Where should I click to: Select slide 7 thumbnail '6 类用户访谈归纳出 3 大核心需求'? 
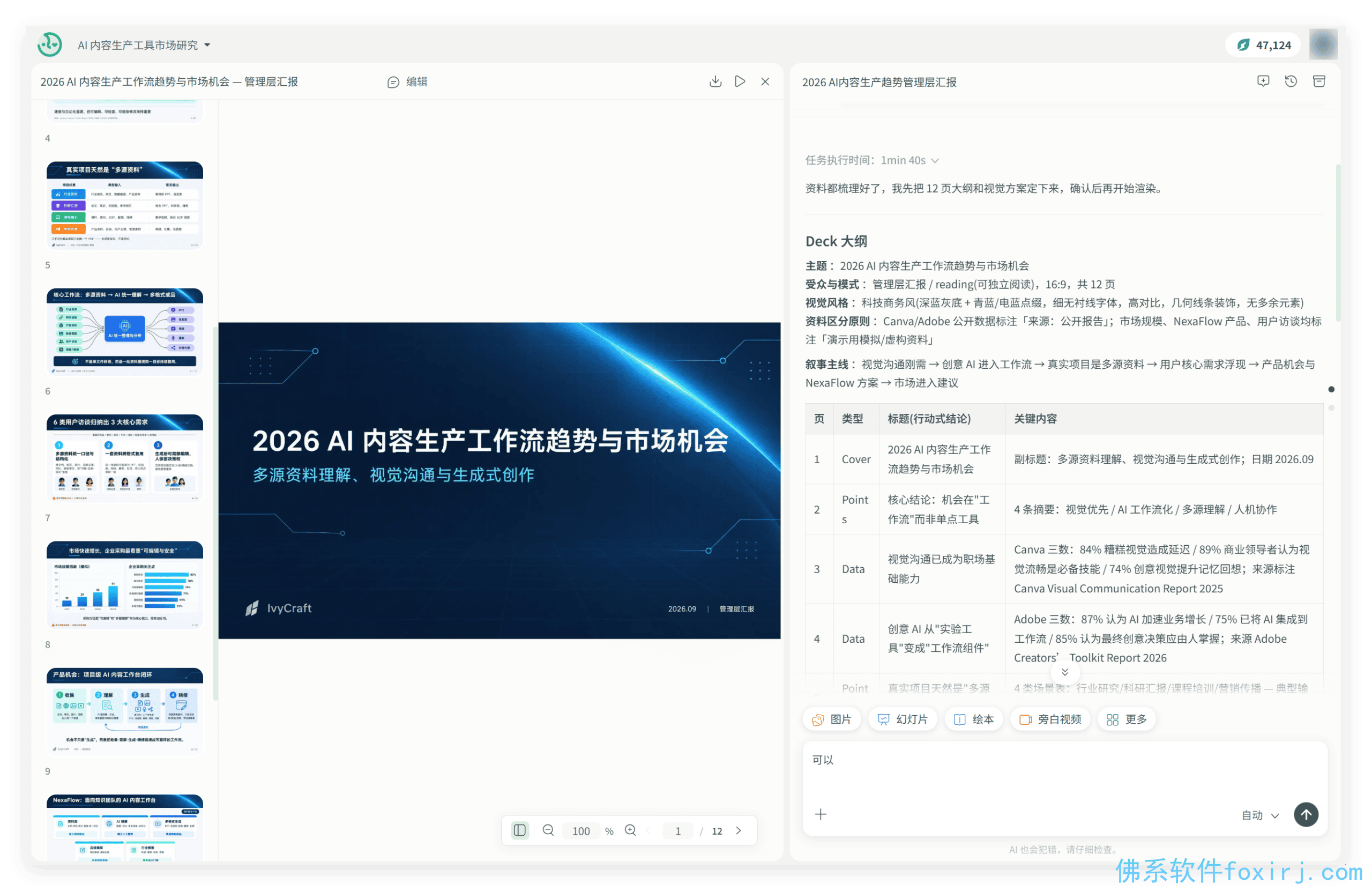pos(124,458)
